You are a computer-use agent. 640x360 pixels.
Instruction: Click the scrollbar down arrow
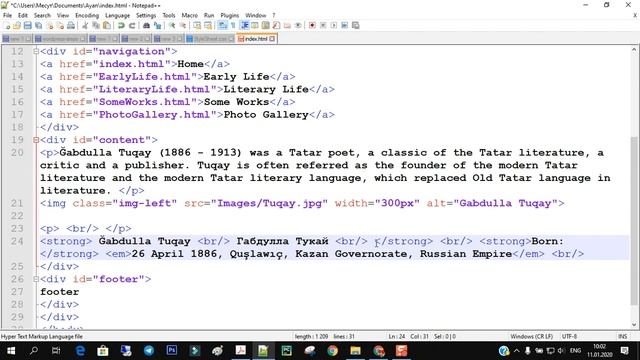[x=634, y=325]
